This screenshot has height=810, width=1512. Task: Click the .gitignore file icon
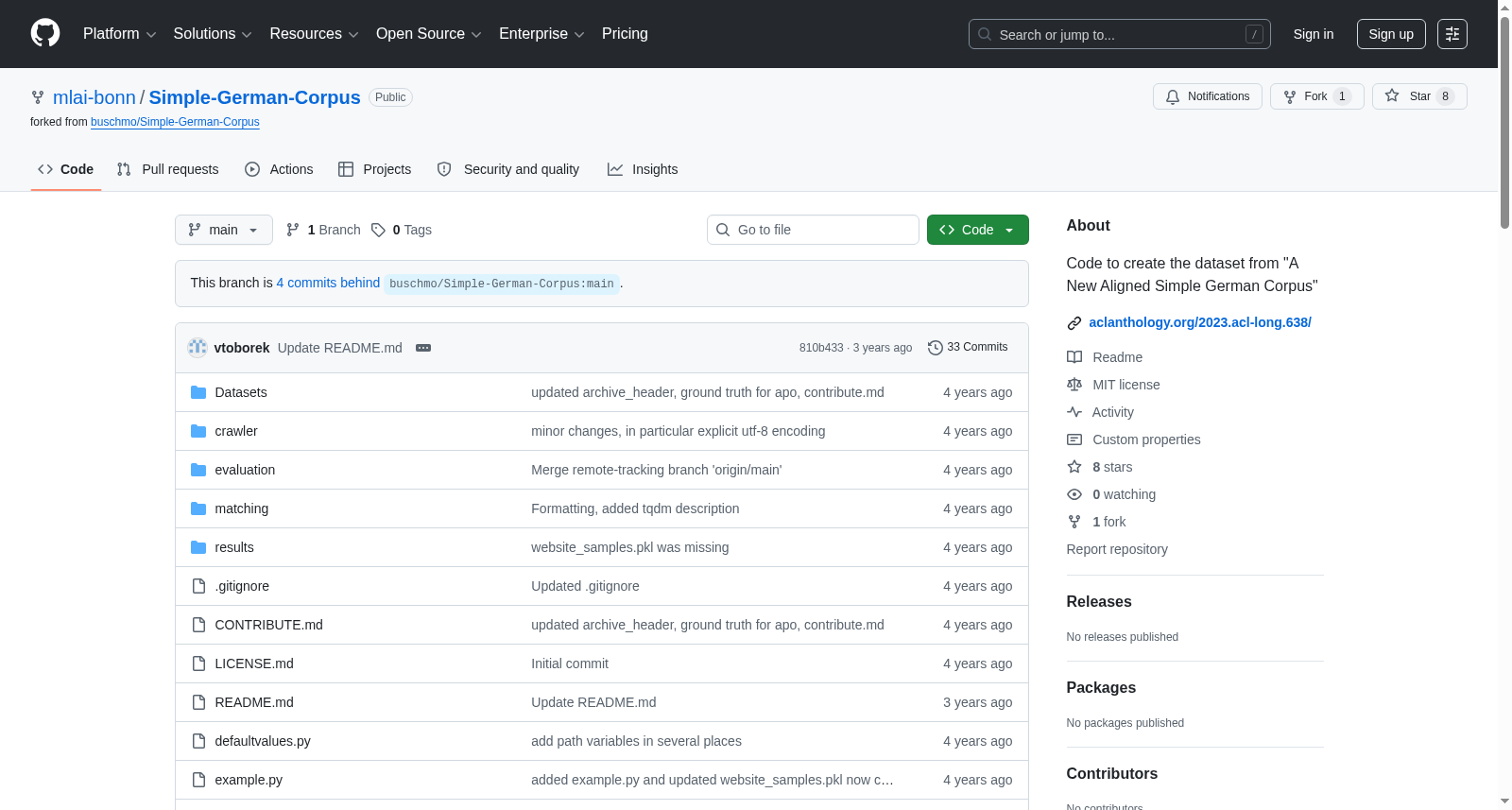click(x=198, y=586)
